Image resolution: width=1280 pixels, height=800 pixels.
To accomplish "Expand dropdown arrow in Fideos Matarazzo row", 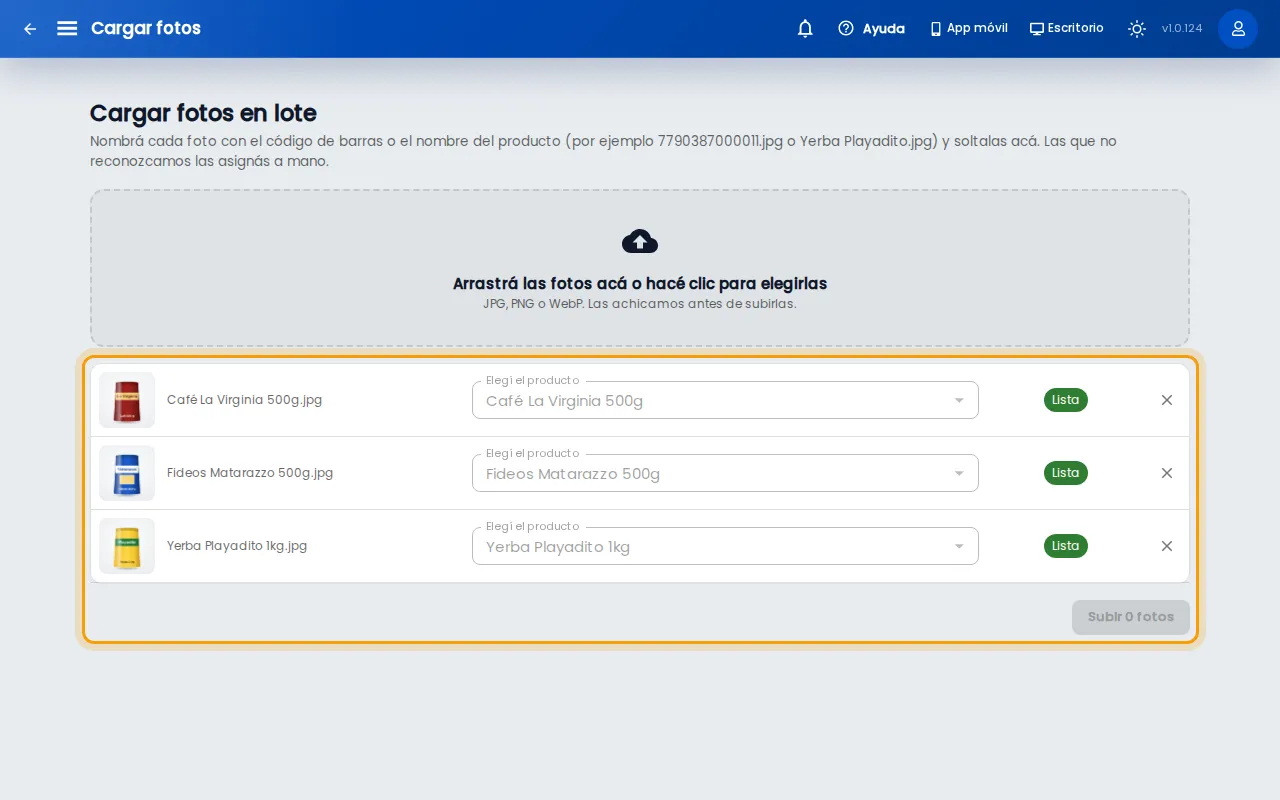I will pyautogui.click(x=959, y=474).
